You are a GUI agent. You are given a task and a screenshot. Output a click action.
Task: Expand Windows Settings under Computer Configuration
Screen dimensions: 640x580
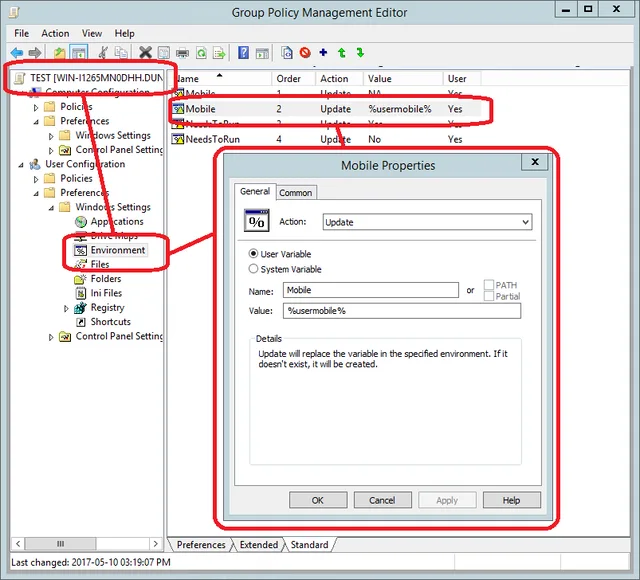[51, 136]
